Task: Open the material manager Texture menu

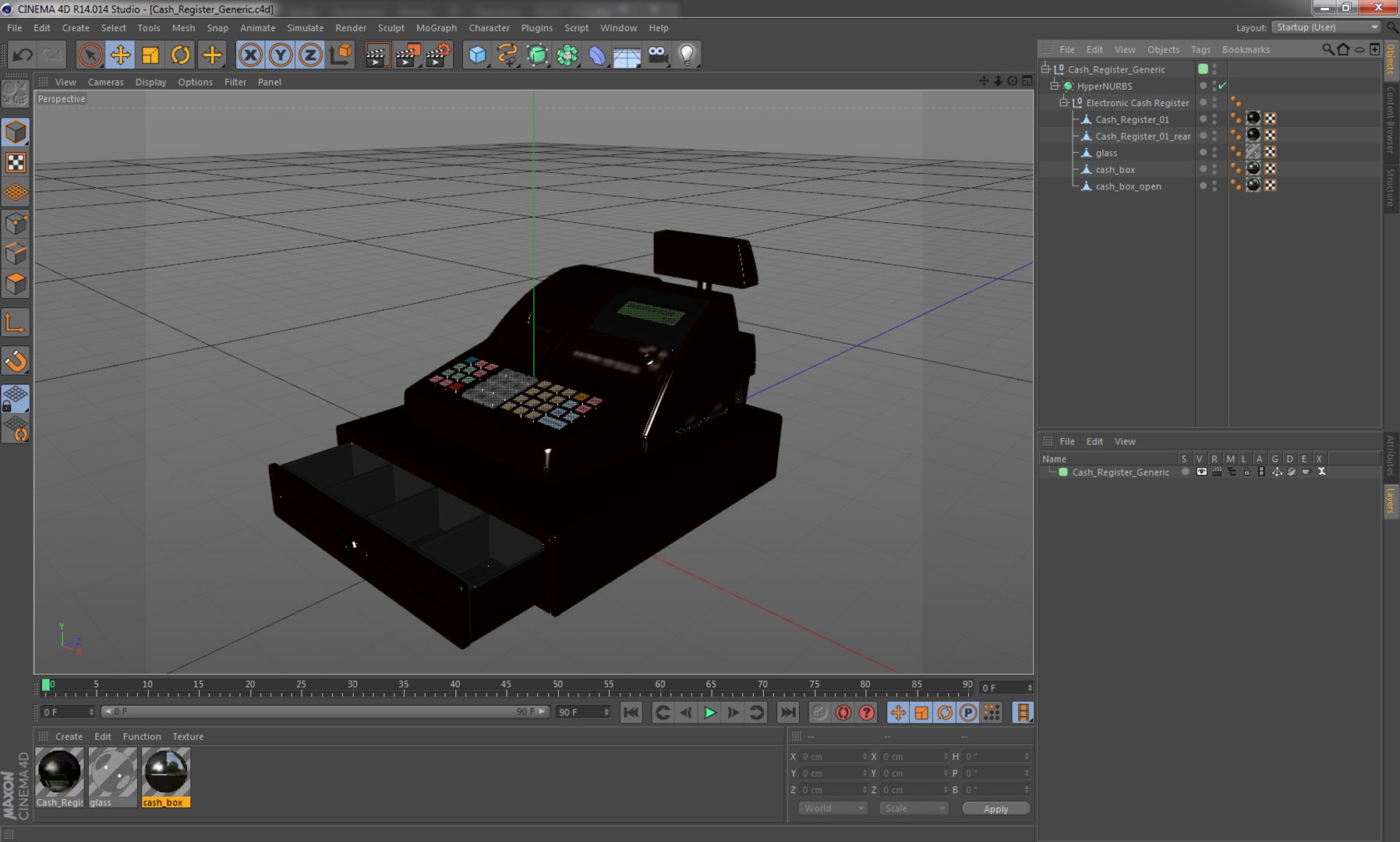Action: click(188, 736)
